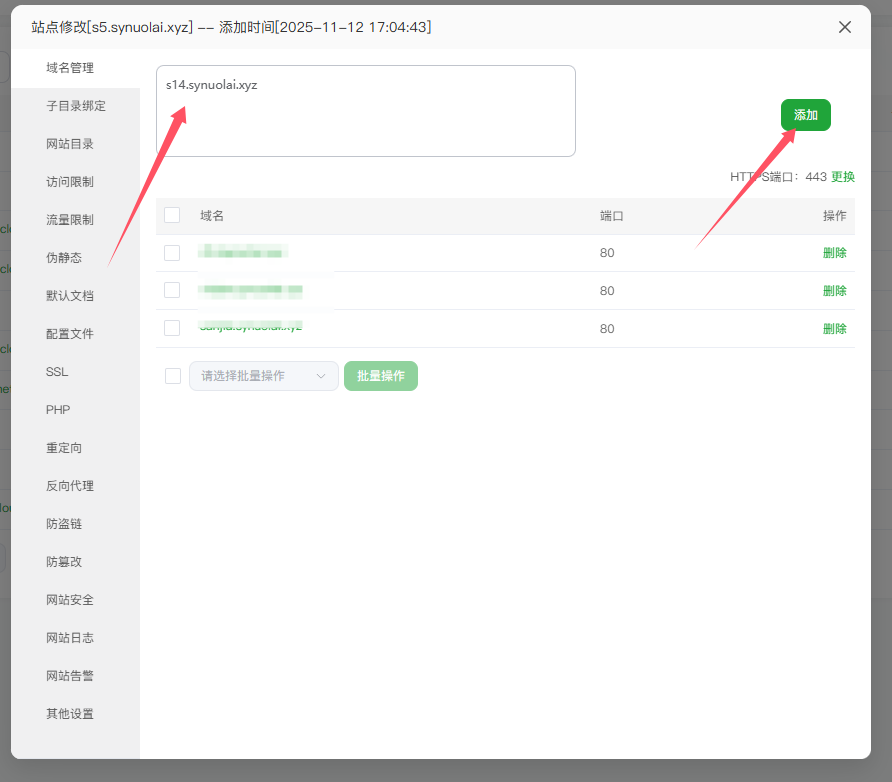Switch to the 网站日志 tab

[x=70, y=638]
